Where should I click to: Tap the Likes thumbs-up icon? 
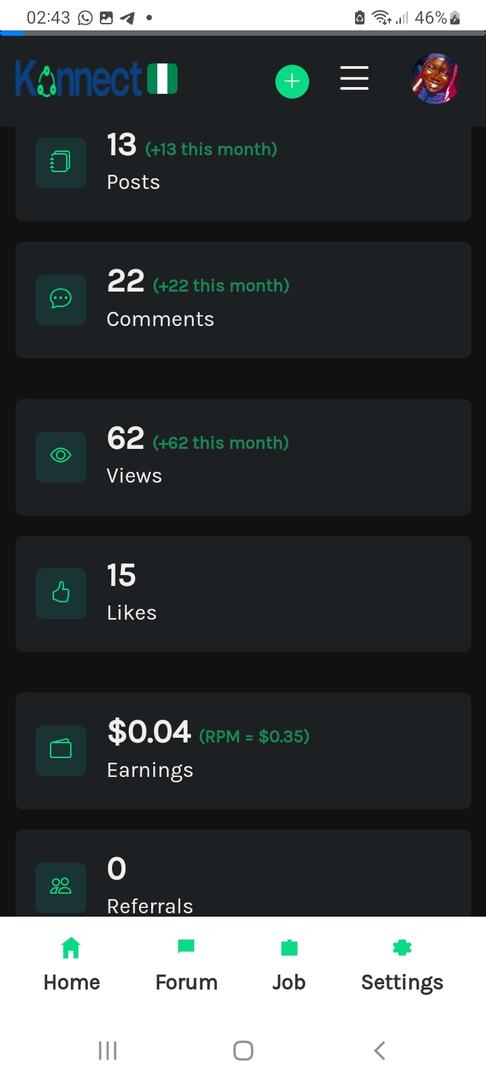point(61,593)
